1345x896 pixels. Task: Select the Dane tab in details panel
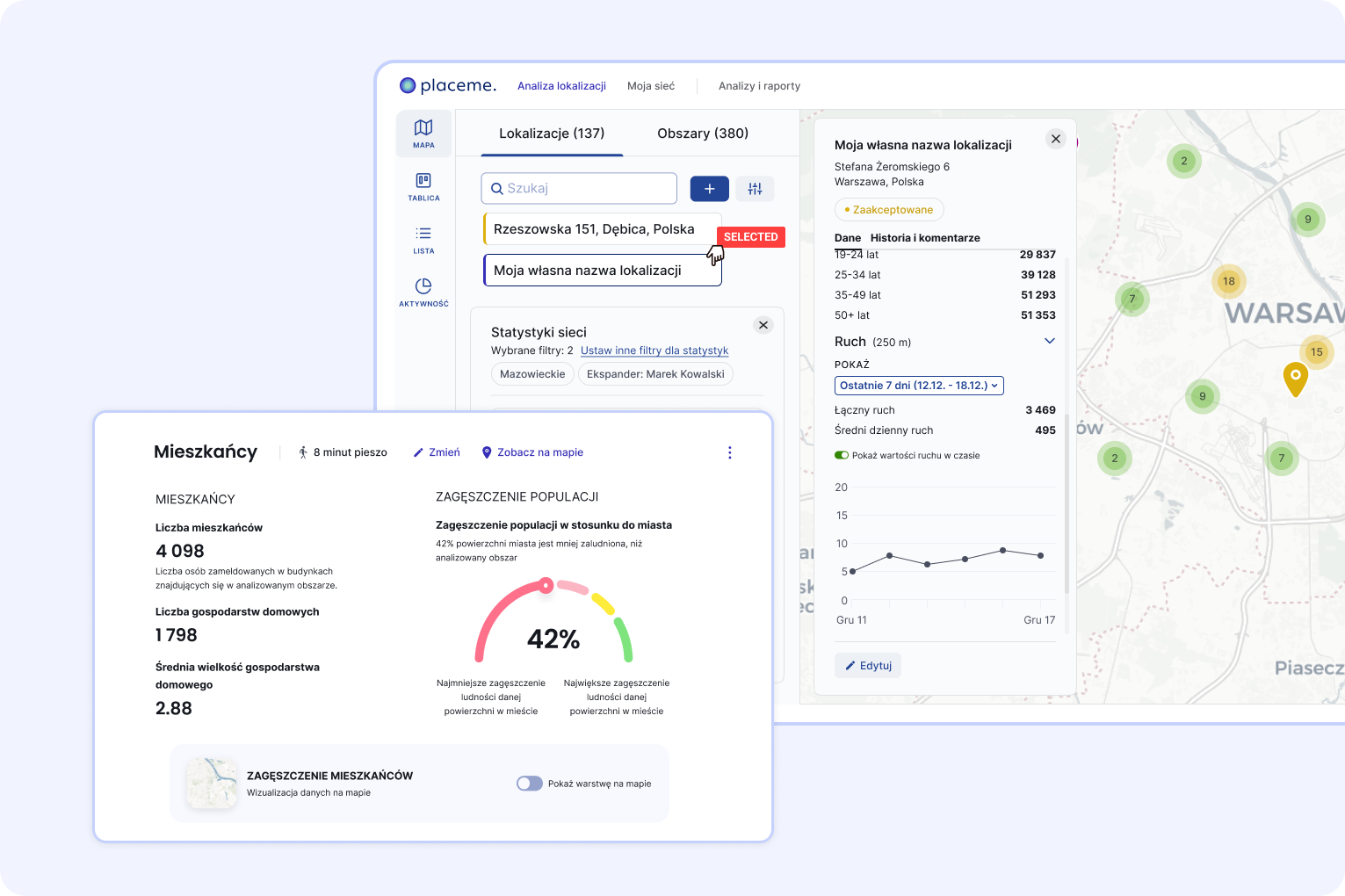(848, 238)
